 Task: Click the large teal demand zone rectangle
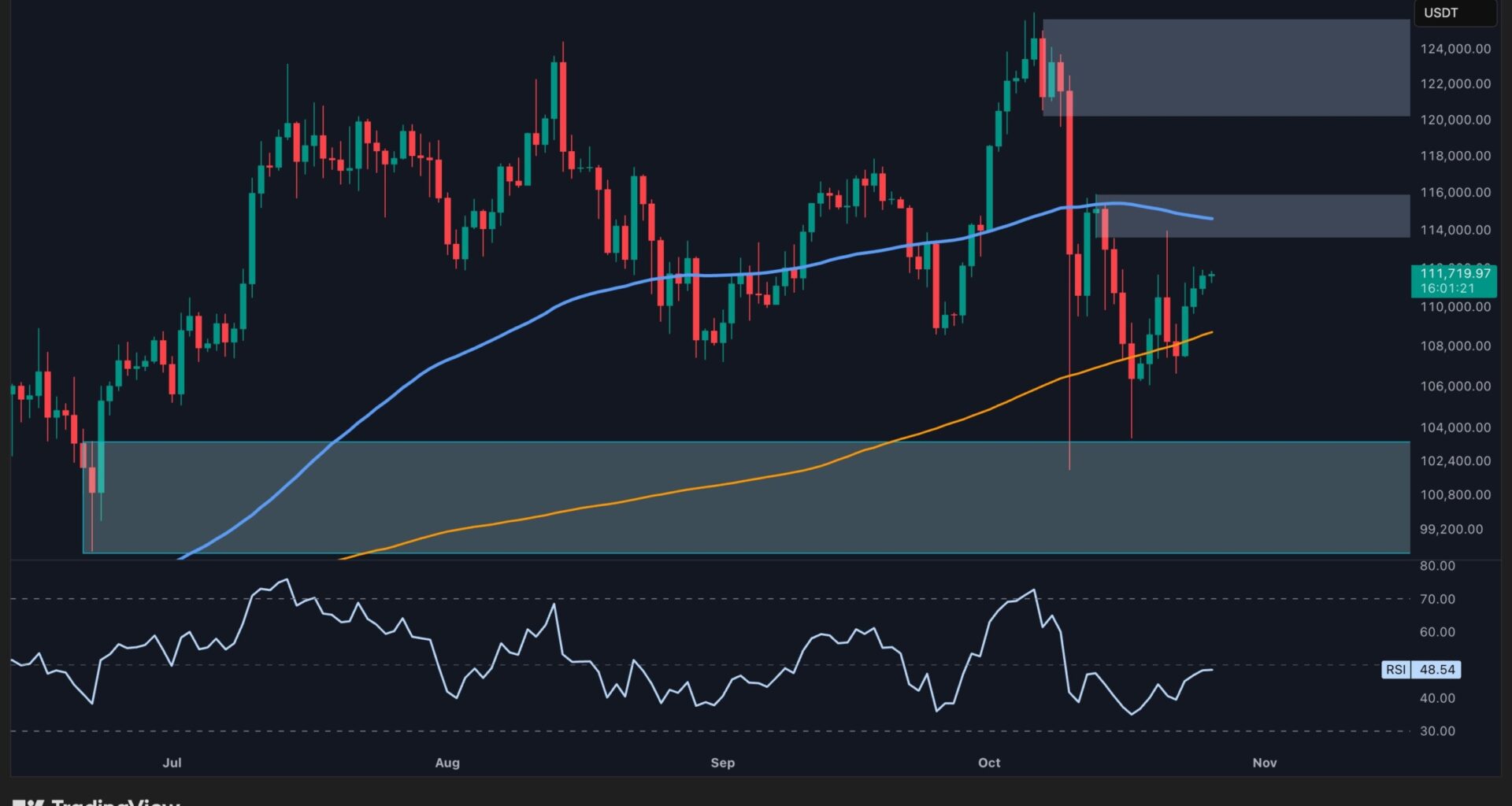pos(745,497)
